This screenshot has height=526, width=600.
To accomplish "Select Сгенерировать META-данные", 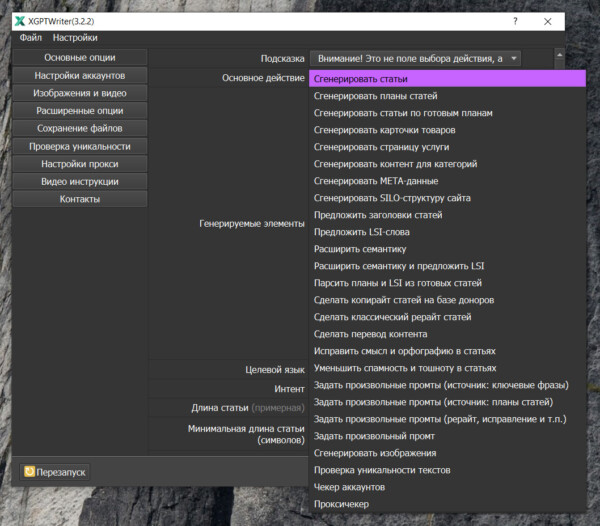I will pyautogui.click(x=447, y=181).
